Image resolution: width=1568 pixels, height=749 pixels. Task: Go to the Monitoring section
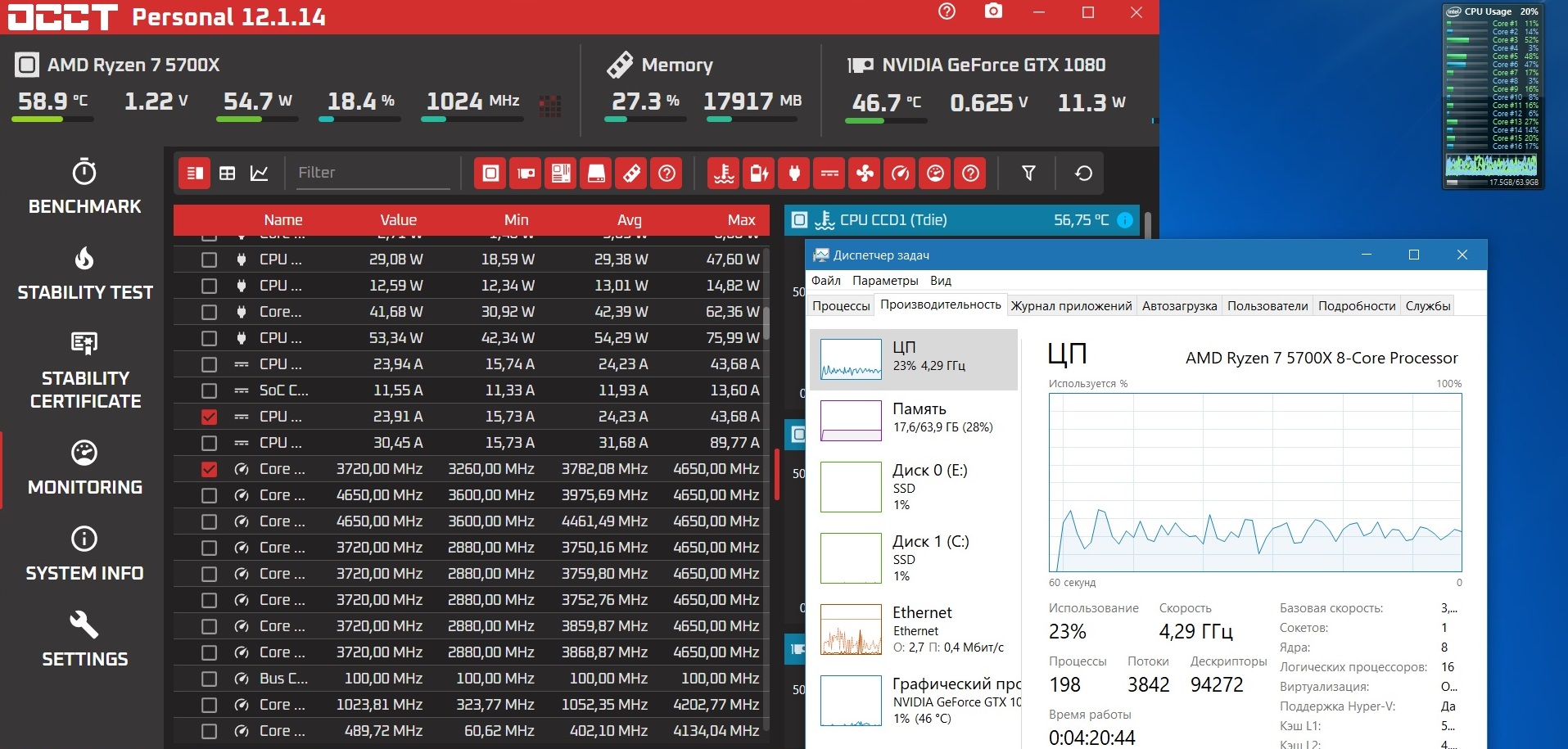tap(84, 468)
